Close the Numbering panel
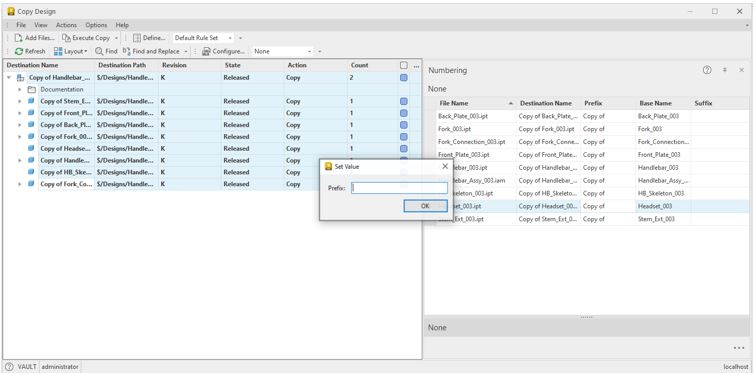Image resolution: width=755 pixels, height=374 pixels. point(742,70)
